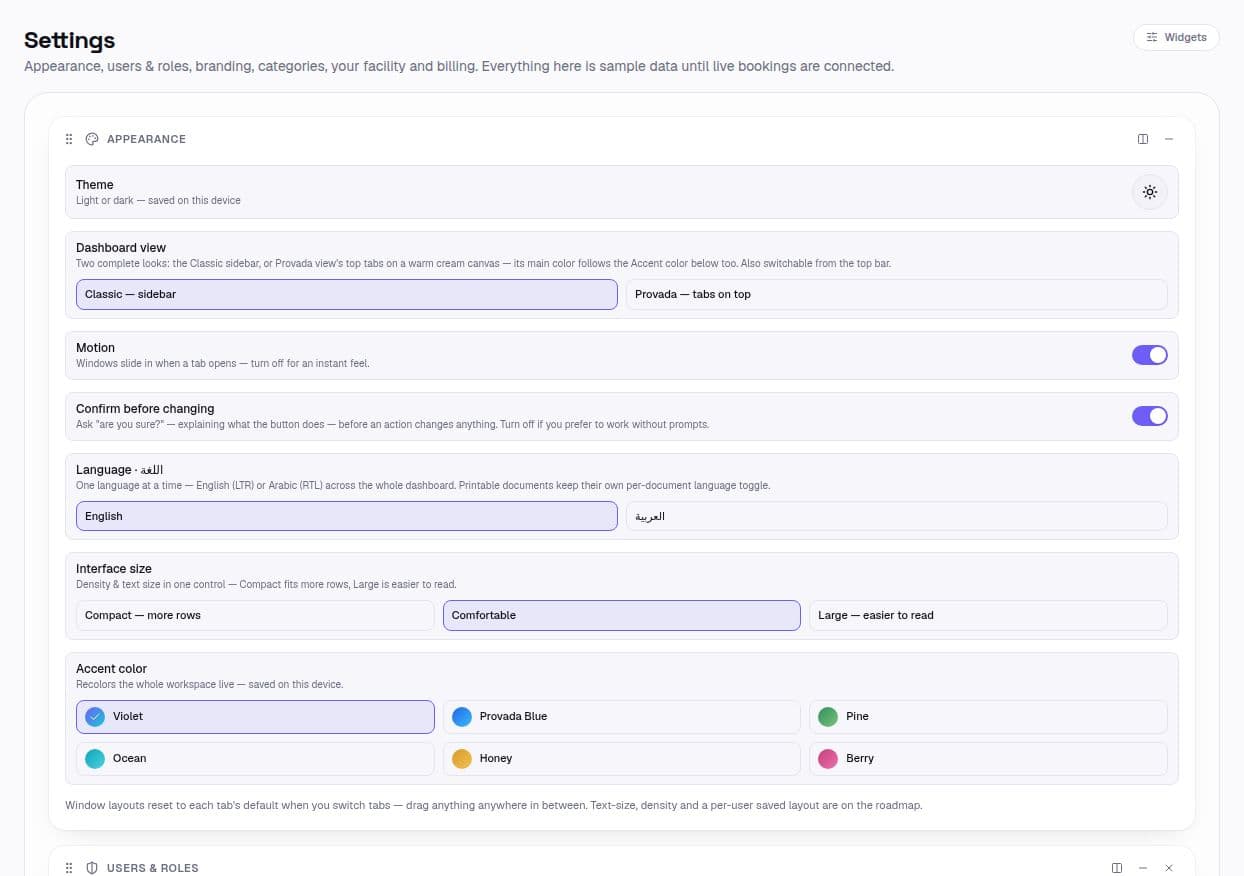Select Provada — tabs on top view
Screen dimensions: 1244x876
(897, 294)
